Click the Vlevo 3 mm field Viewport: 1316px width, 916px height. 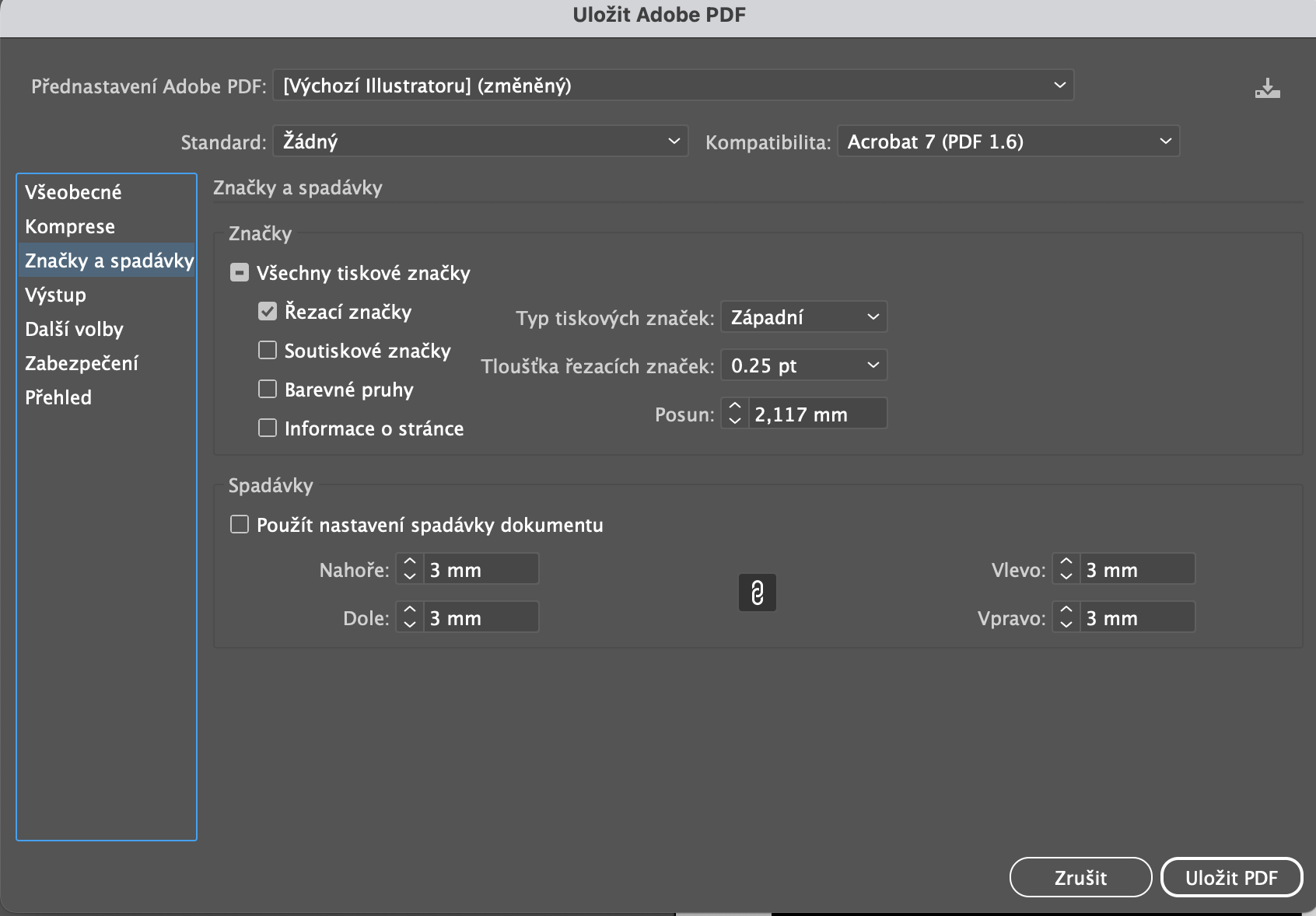(x=1137, y=569)
